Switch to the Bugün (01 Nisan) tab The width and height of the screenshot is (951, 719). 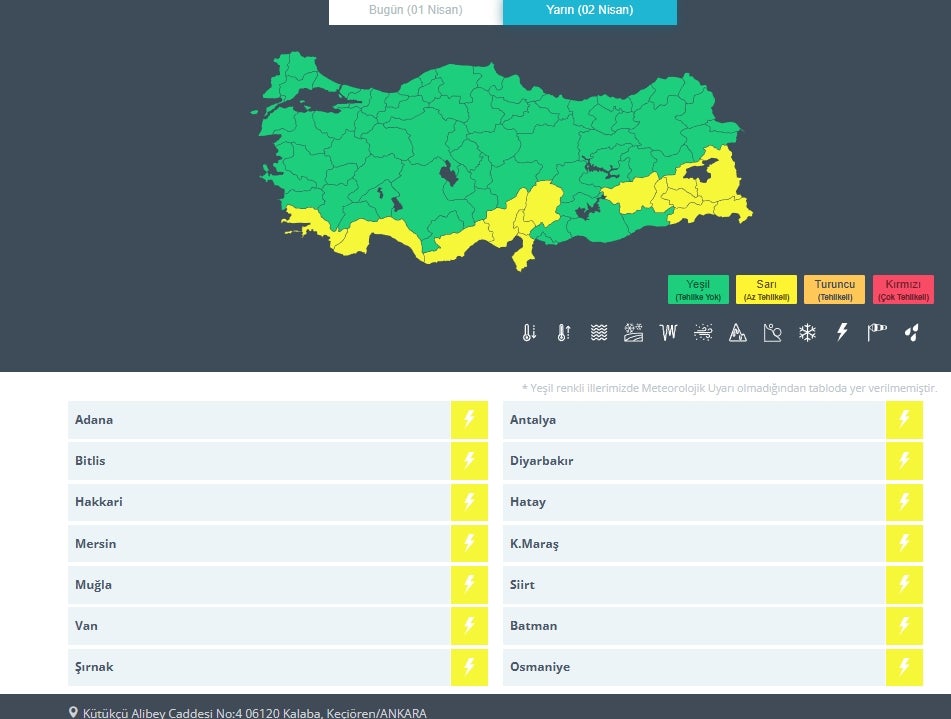(415, 11)
